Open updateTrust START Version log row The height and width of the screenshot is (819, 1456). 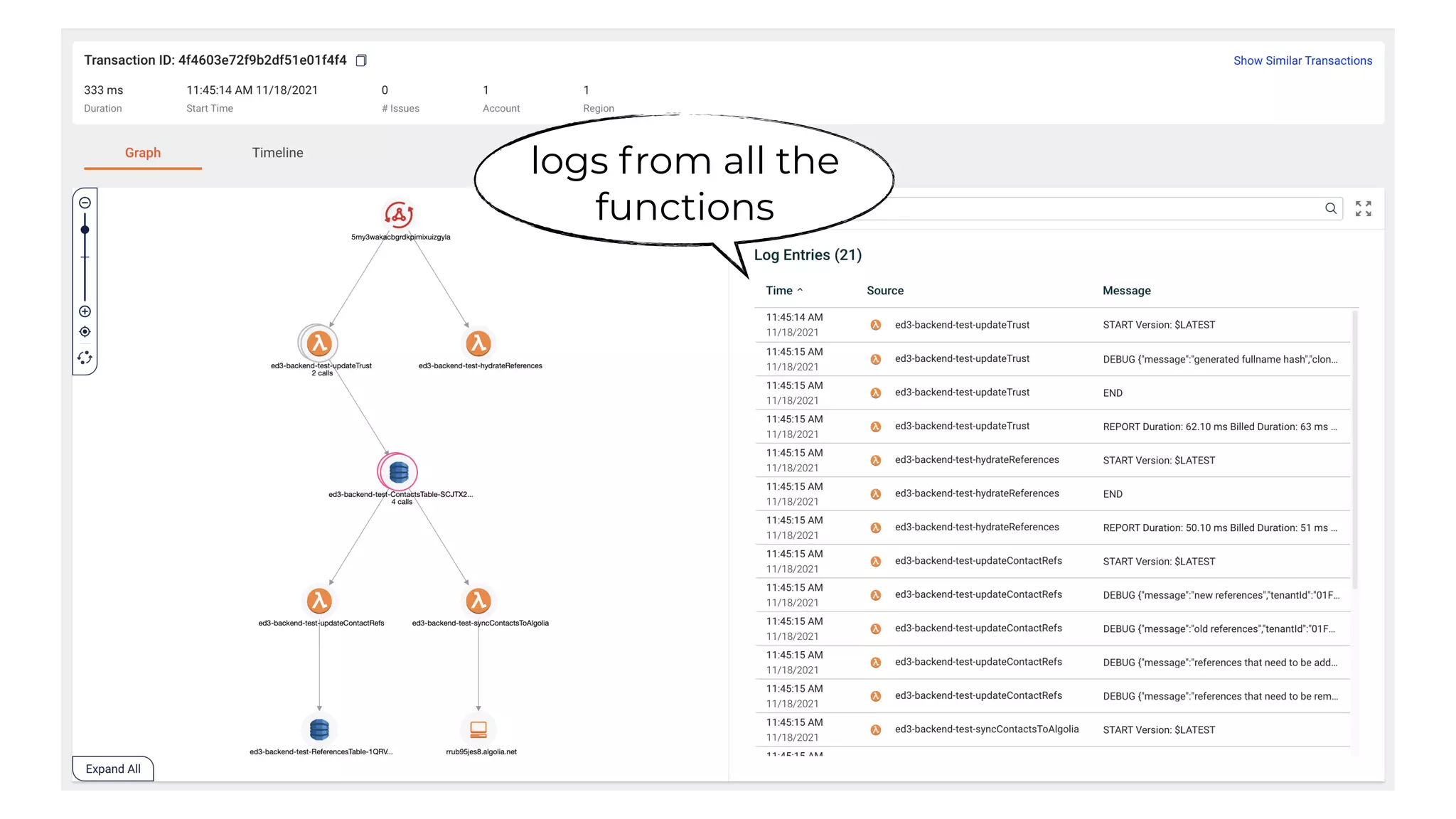click(1052, 325)
